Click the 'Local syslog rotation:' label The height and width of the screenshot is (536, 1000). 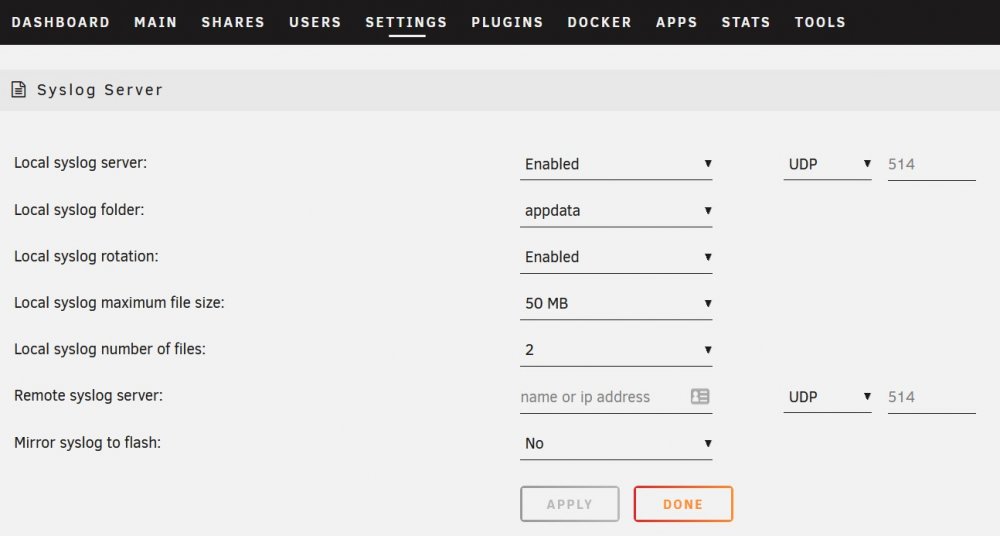point(86,257)
